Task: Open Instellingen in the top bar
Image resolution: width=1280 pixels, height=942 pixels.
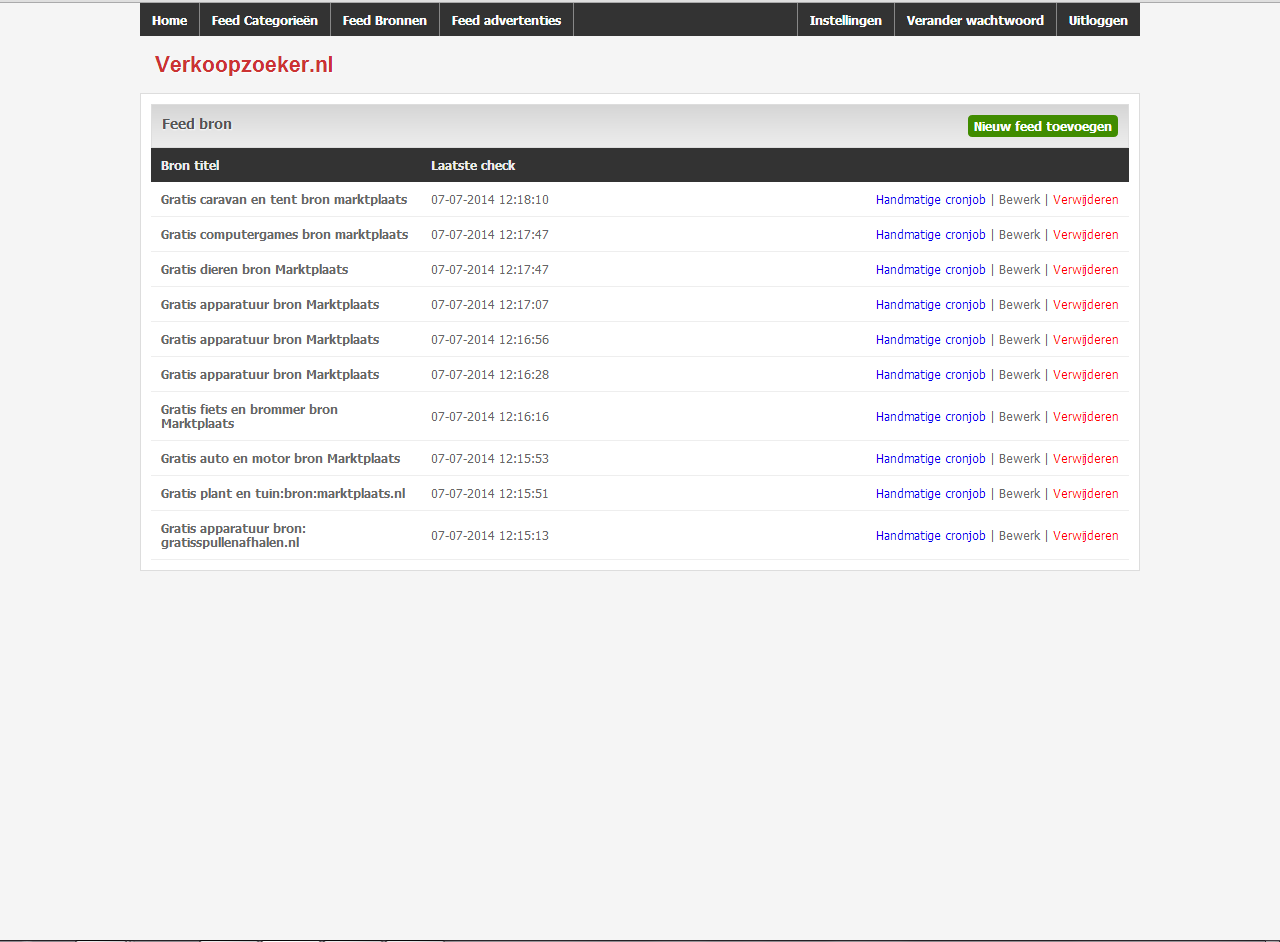Action: tap(846, 20)
